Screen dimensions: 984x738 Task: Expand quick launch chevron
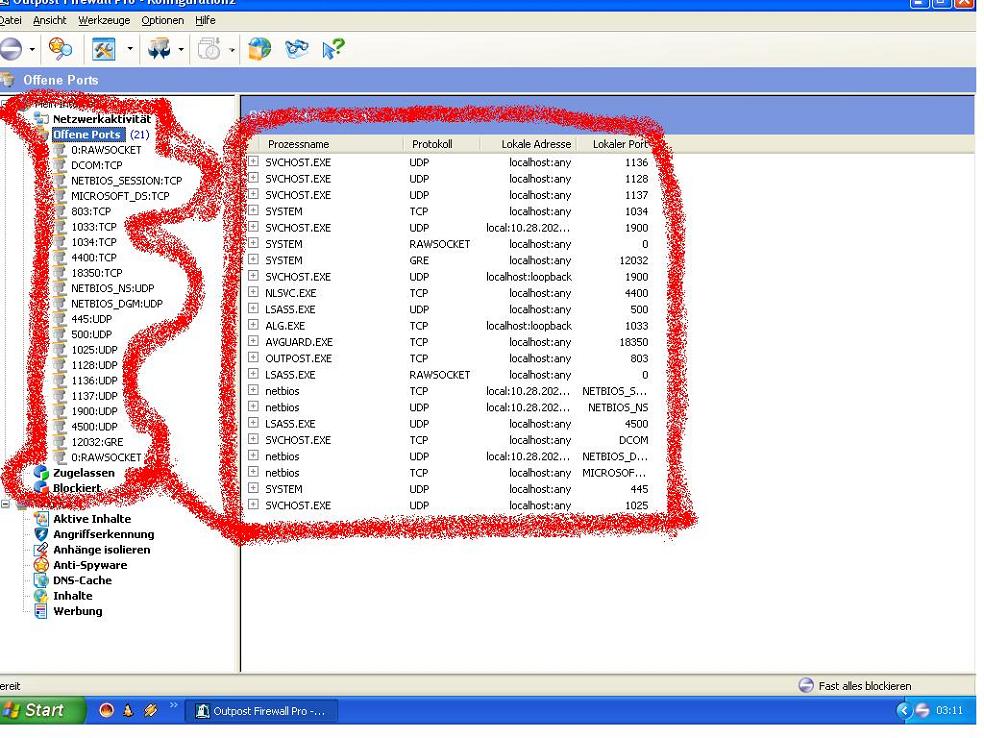coord(174,705)
